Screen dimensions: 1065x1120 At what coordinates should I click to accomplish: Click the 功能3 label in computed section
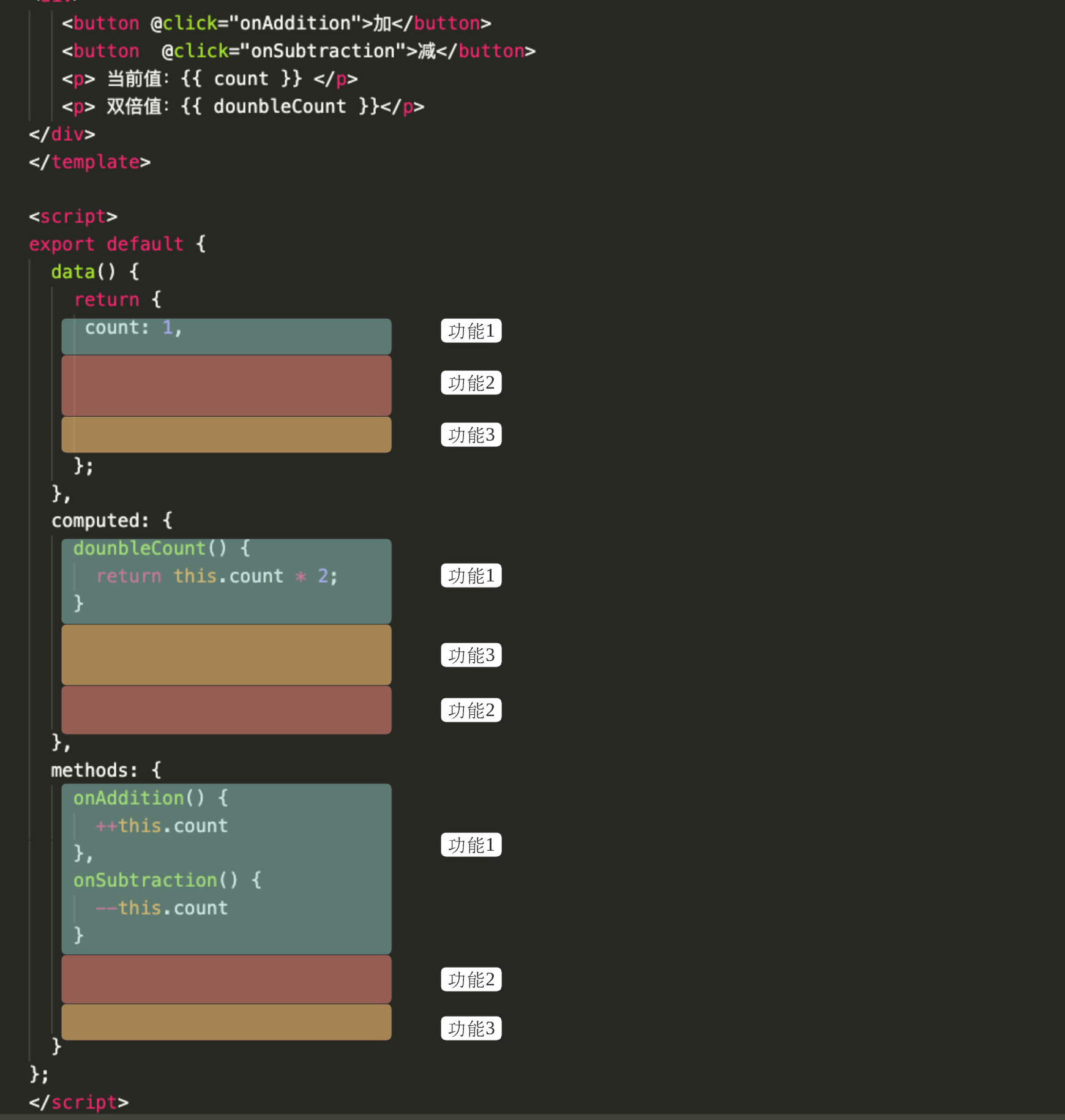tap(471, 655)
